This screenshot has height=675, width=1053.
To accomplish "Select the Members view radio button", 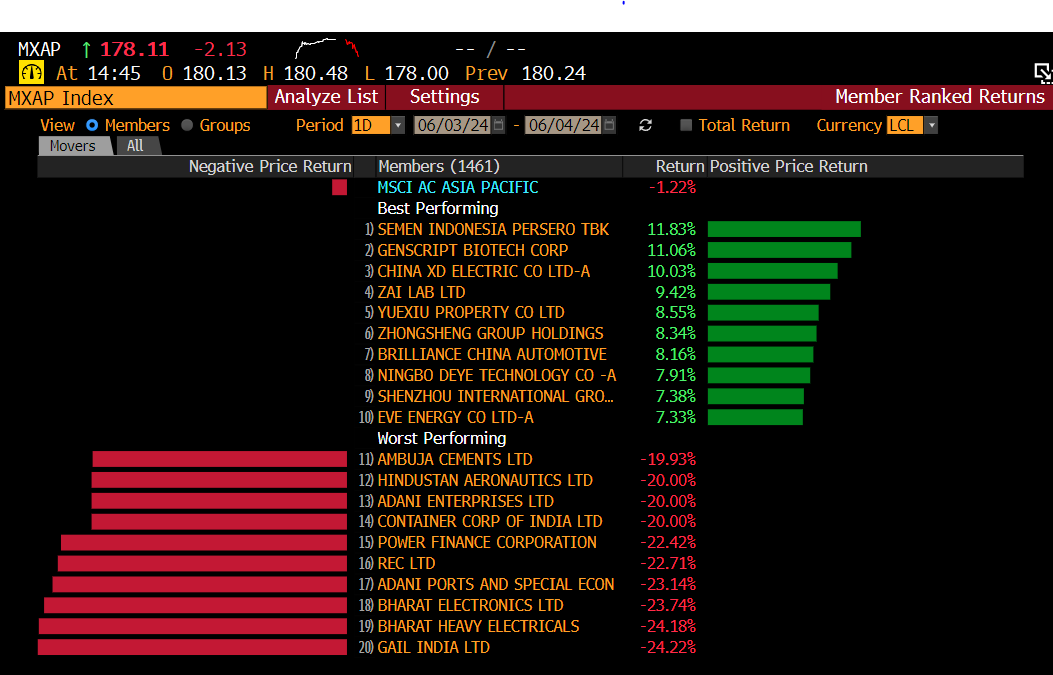I will coord(92,125).
